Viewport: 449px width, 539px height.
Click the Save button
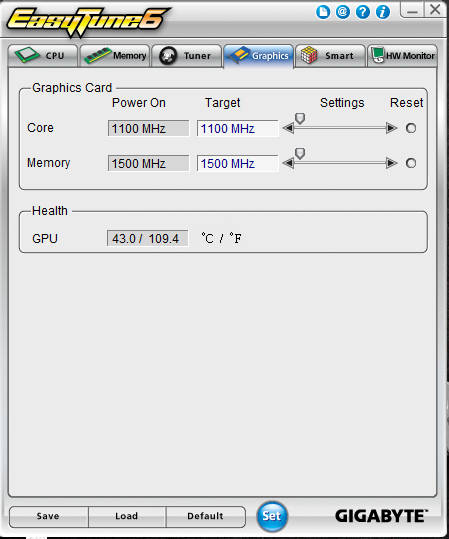(x=48, y=516)
